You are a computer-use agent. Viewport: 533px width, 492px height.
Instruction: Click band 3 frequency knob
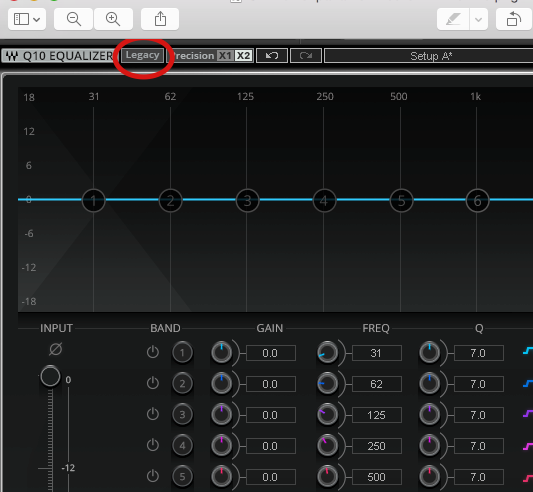tap(327, 414)
